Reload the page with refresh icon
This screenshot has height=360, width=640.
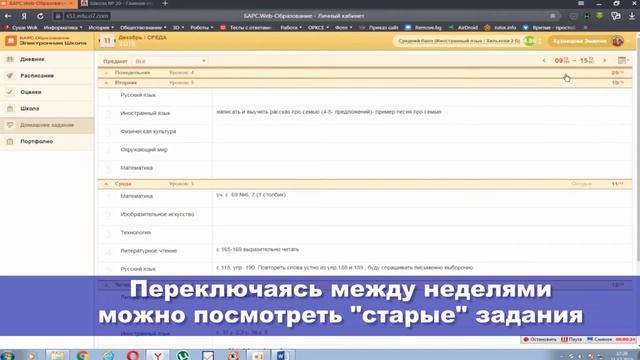click(x=40, y=16)
